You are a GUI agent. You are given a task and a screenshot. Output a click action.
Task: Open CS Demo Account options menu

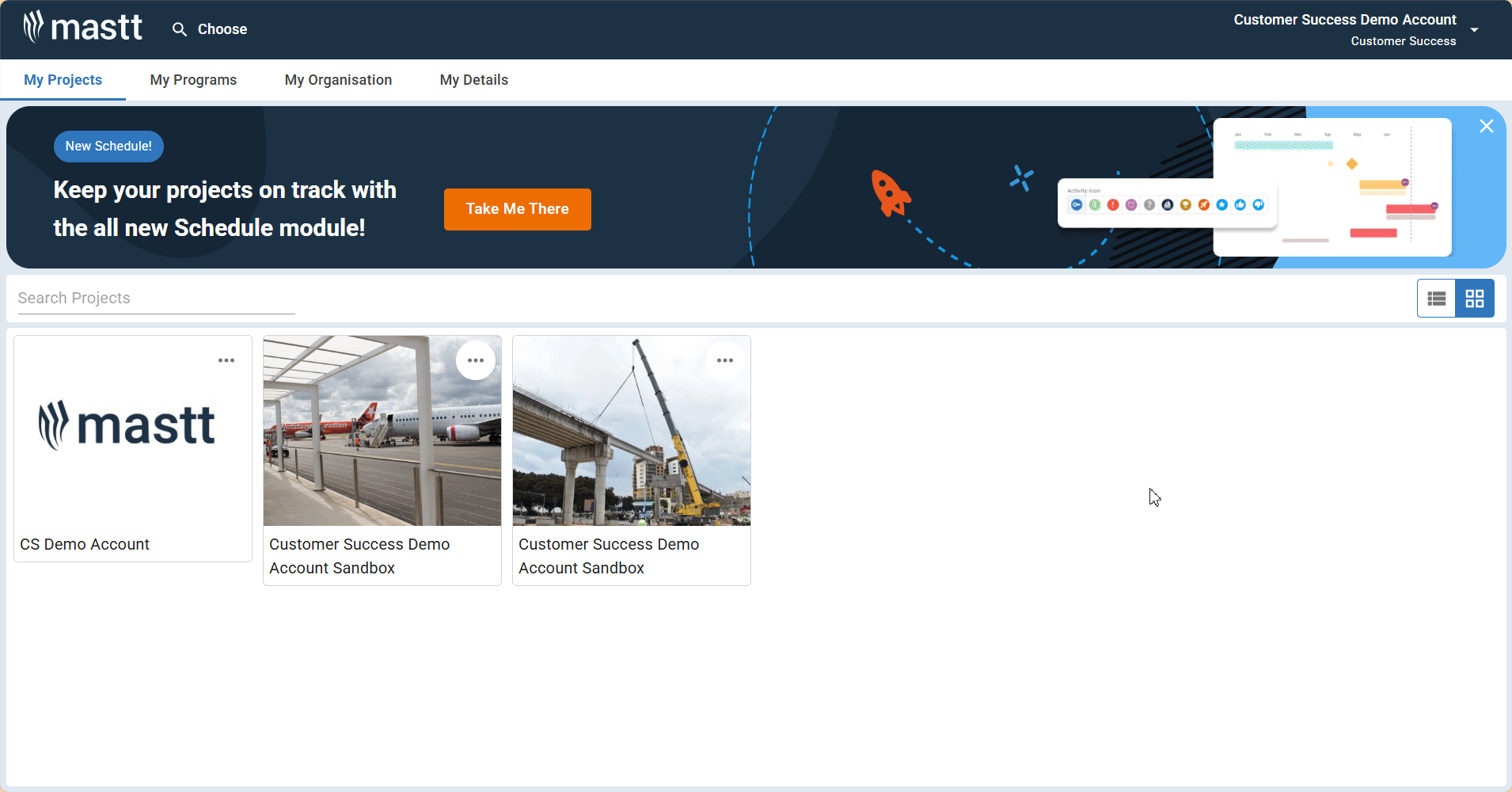(x=226, y=360)
